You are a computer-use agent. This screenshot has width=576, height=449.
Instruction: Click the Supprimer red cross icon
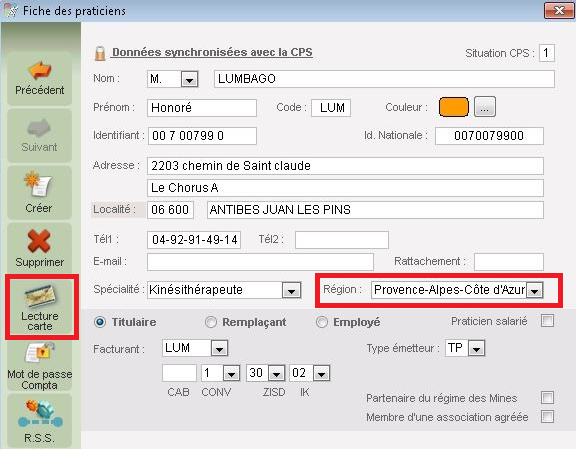pos(39,241)
